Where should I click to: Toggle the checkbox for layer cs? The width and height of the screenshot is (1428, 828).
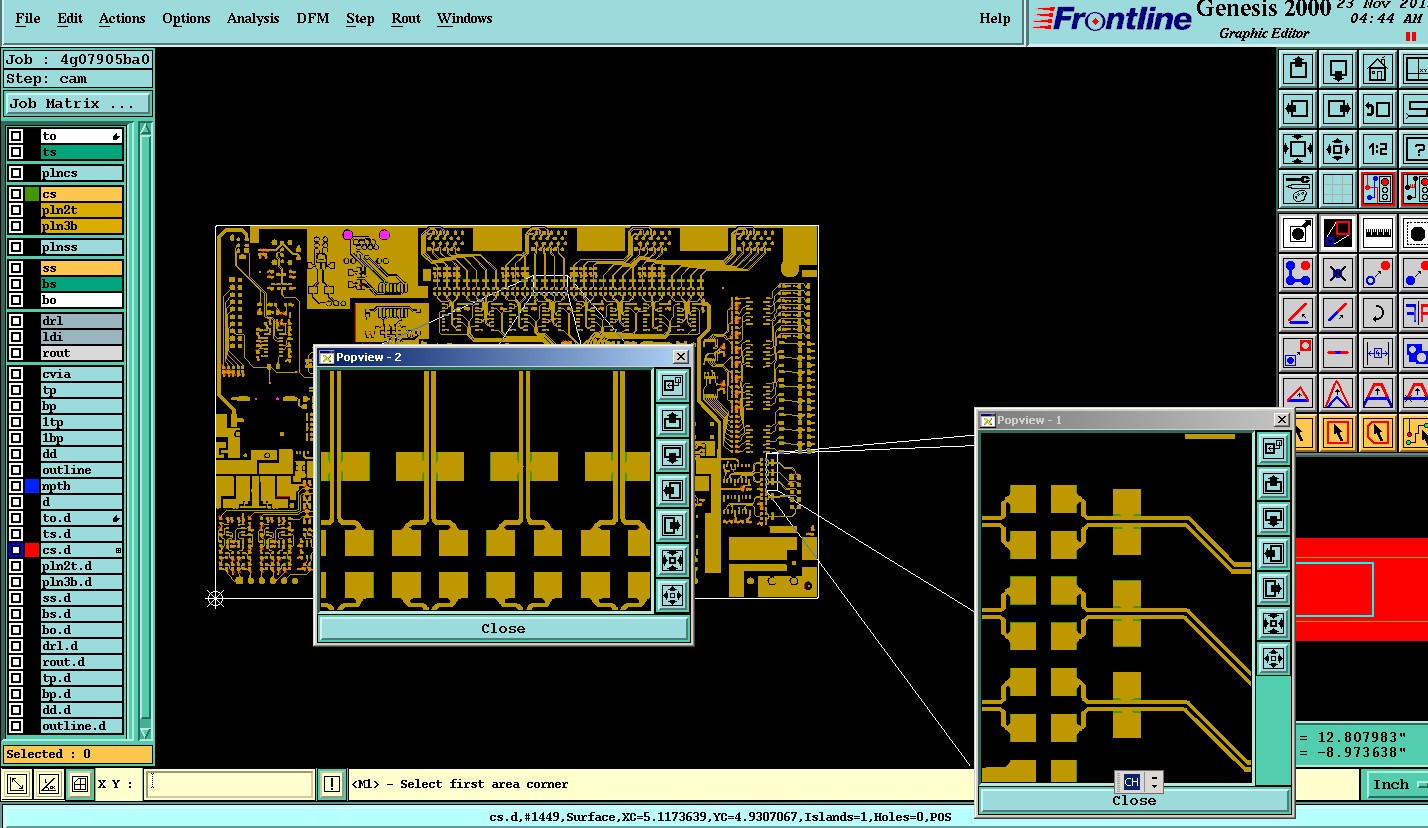click(16, 194)
